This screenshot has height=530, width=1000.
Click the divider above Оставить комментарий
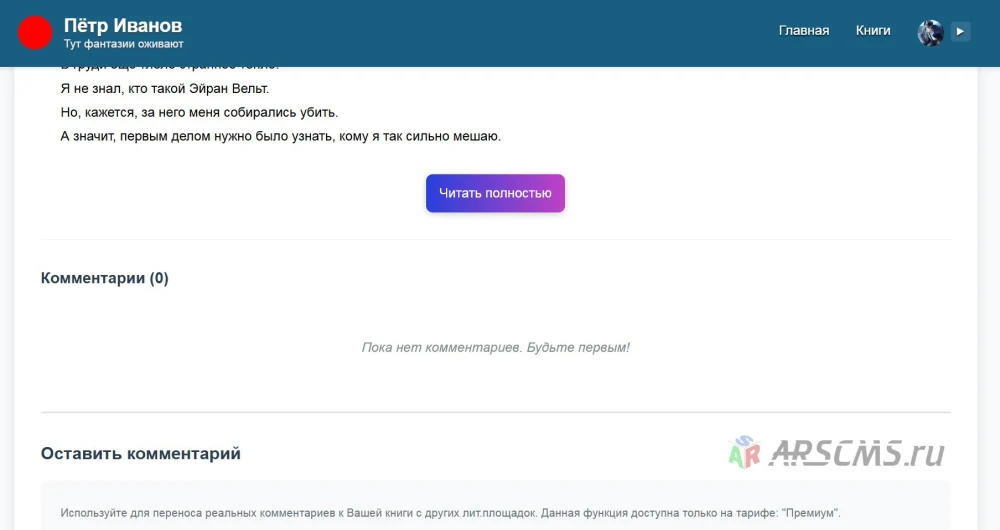(496, 413)
